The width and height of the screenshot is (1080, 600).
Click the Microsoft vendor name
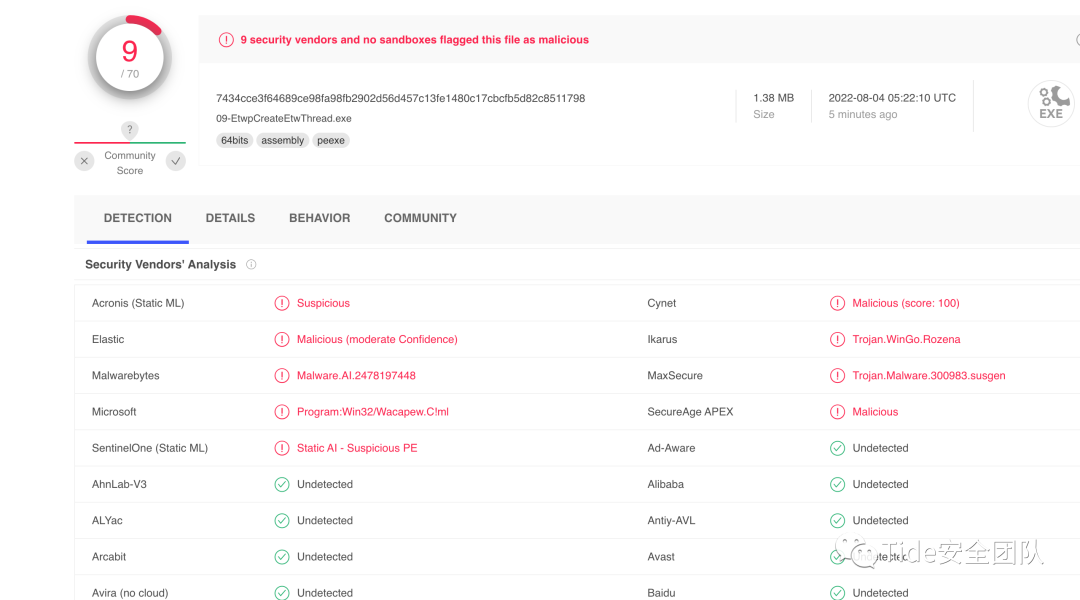(114, 412)
